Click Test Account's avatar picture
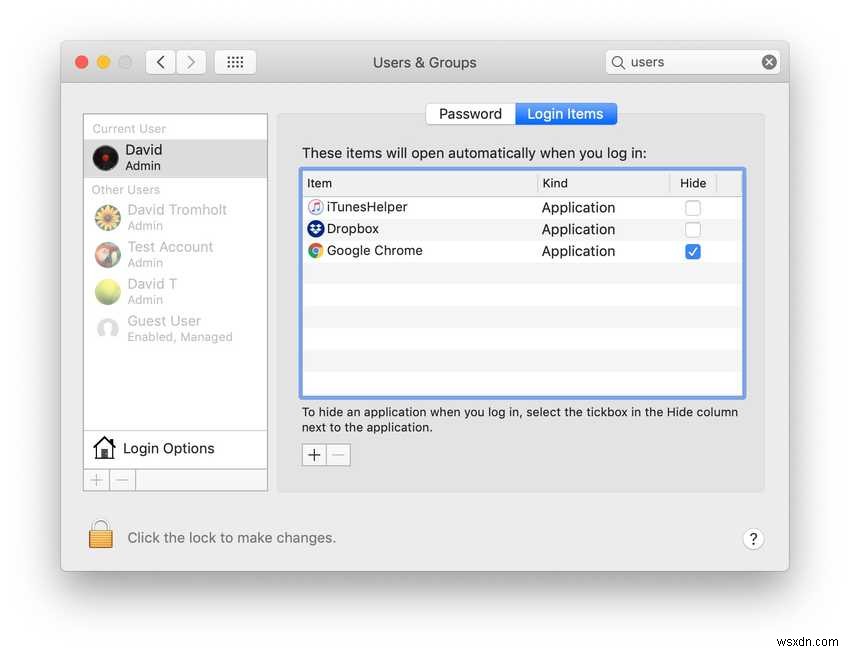 click(x=108, y=255)
